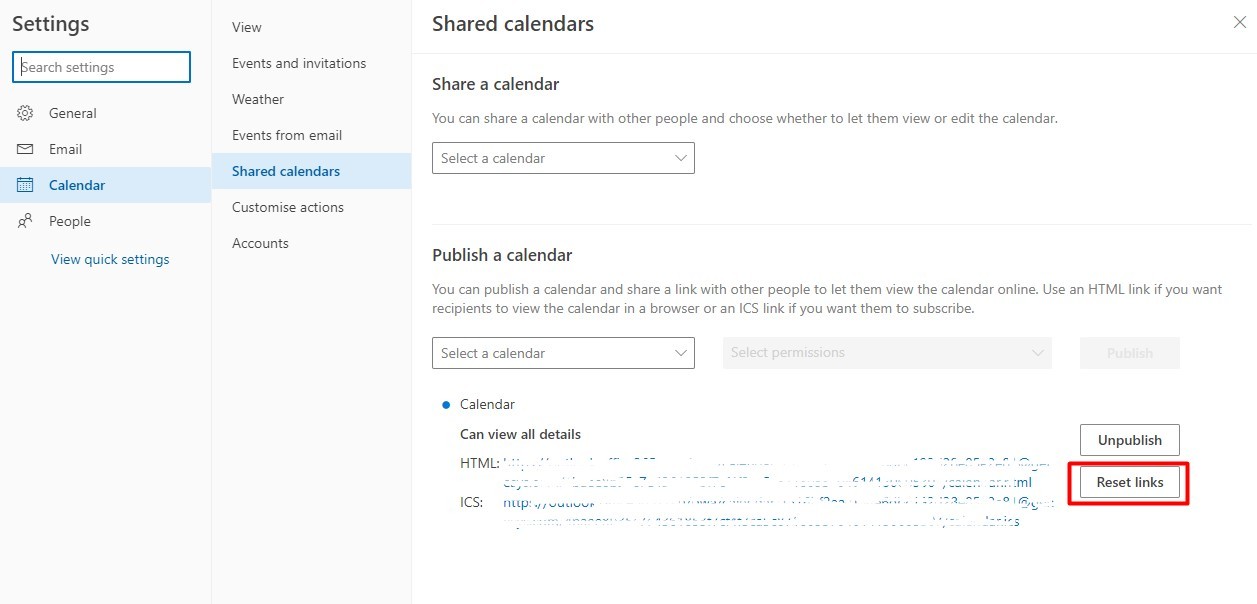Viewport: 1257px width, 604px height.
Task: Open the Select permissions dropdown
Action: tap(887, 353)
